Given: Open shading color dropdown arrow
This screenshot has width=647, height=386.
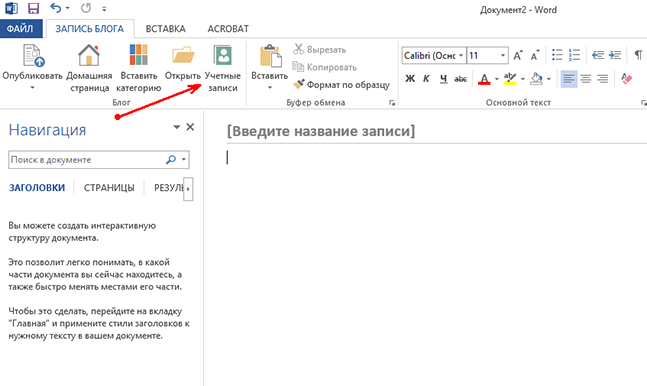Looking at the screenshot, I should click(548, 78).
